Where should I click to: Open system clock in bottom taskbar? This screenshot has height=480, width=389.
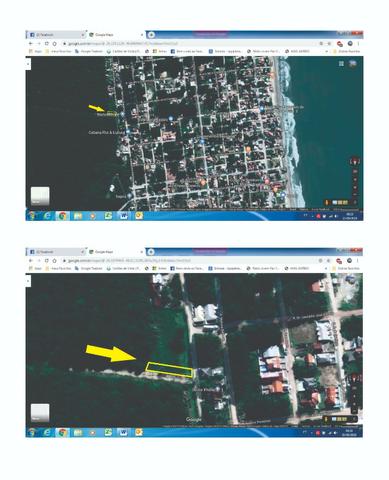pos(349,433)
